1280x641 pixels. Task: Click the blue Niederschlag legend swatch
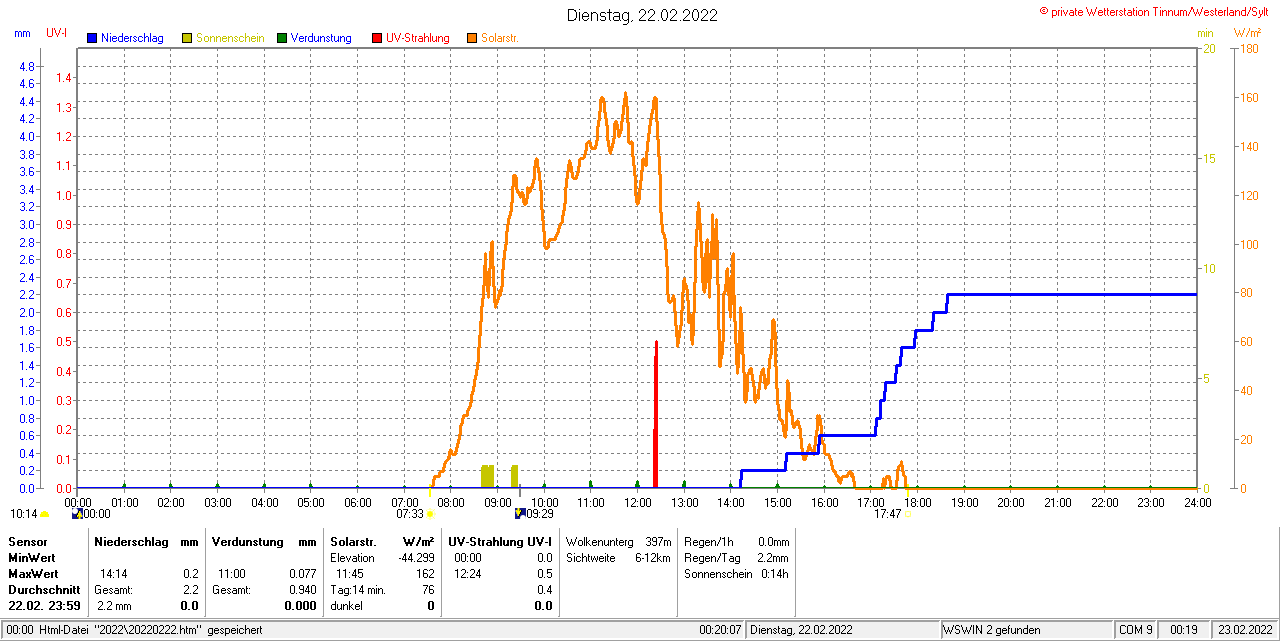tap(92, 38)
